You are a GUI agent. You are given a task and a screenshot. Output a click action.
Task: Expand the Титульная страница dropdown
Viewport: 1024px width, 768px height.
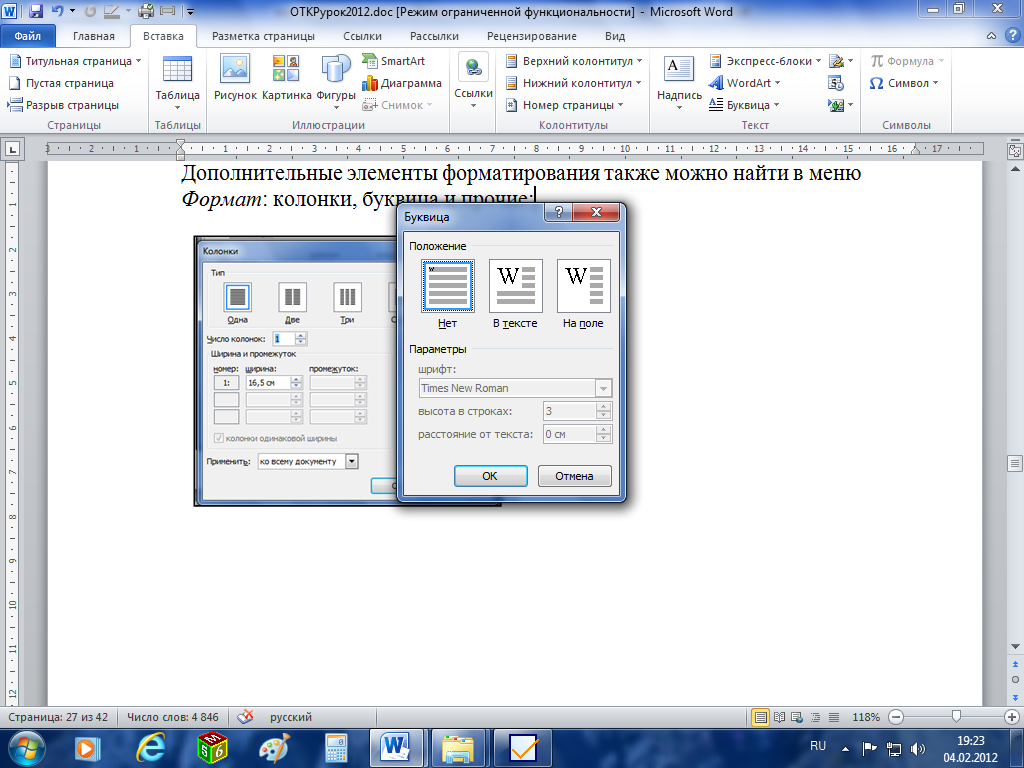[138, 61]
